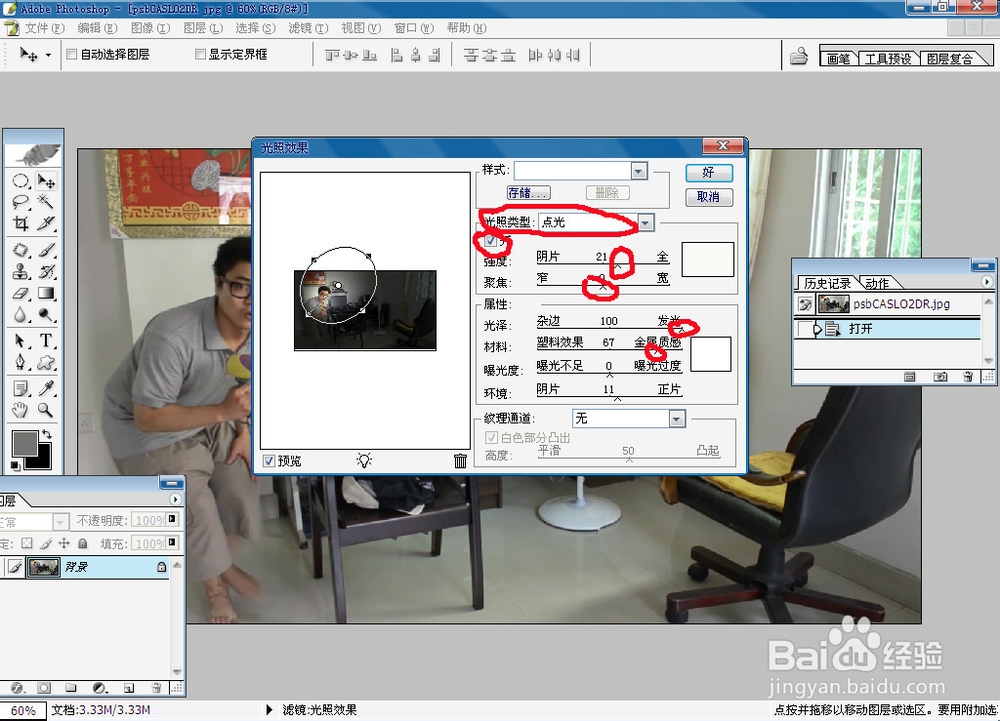This screenshot has height=721, width=1000.
Task: Open the Move tool preset picker arrow
Action: pyautogui.click(x=48, y=55)
